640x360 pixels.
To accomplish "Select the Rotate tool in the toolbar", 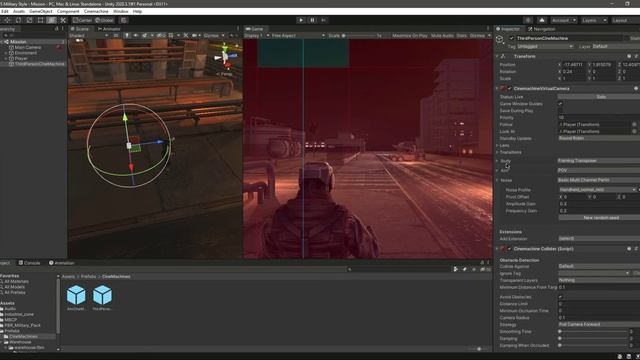I will pyautogui.click(x=18, y=20).
